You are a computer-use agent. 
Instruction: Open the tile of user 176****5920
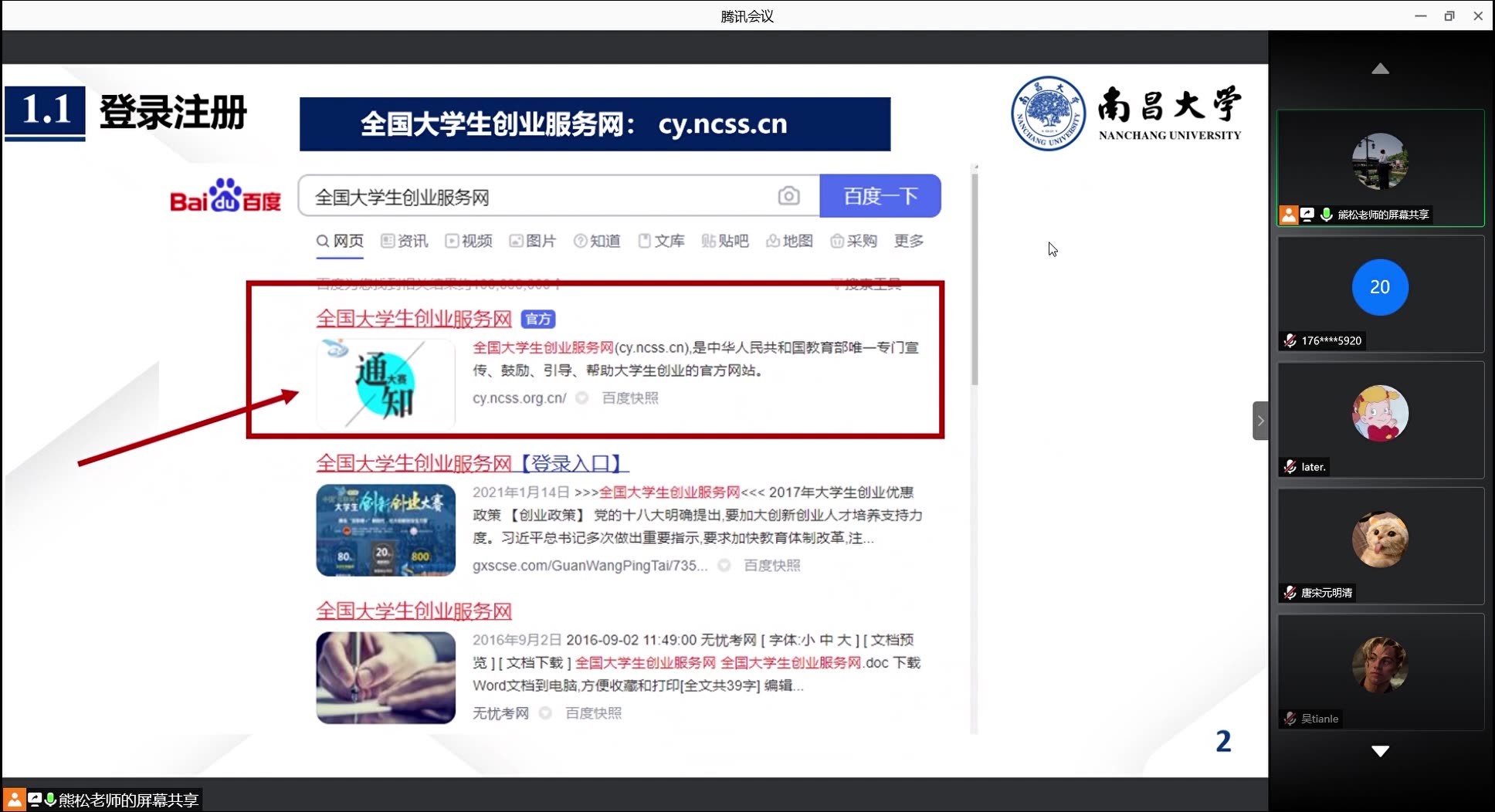(1381, 294)
